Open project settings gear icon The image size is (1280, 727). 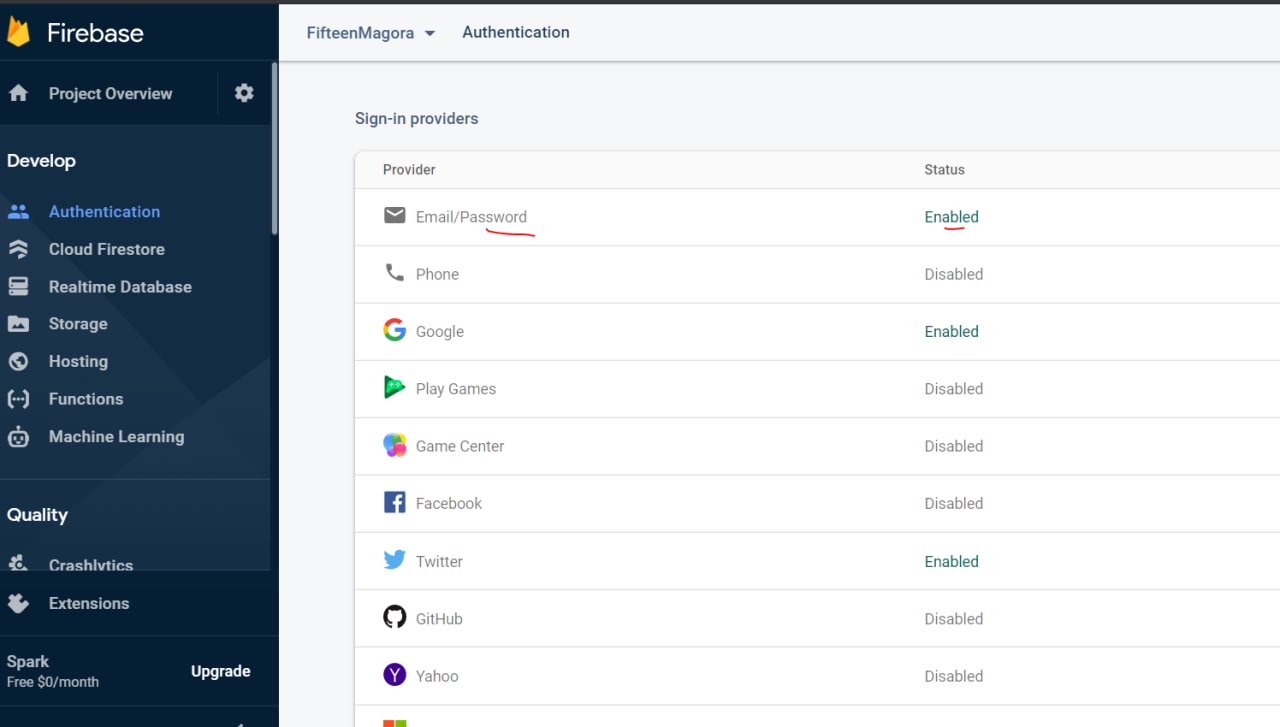click(244, 93)
